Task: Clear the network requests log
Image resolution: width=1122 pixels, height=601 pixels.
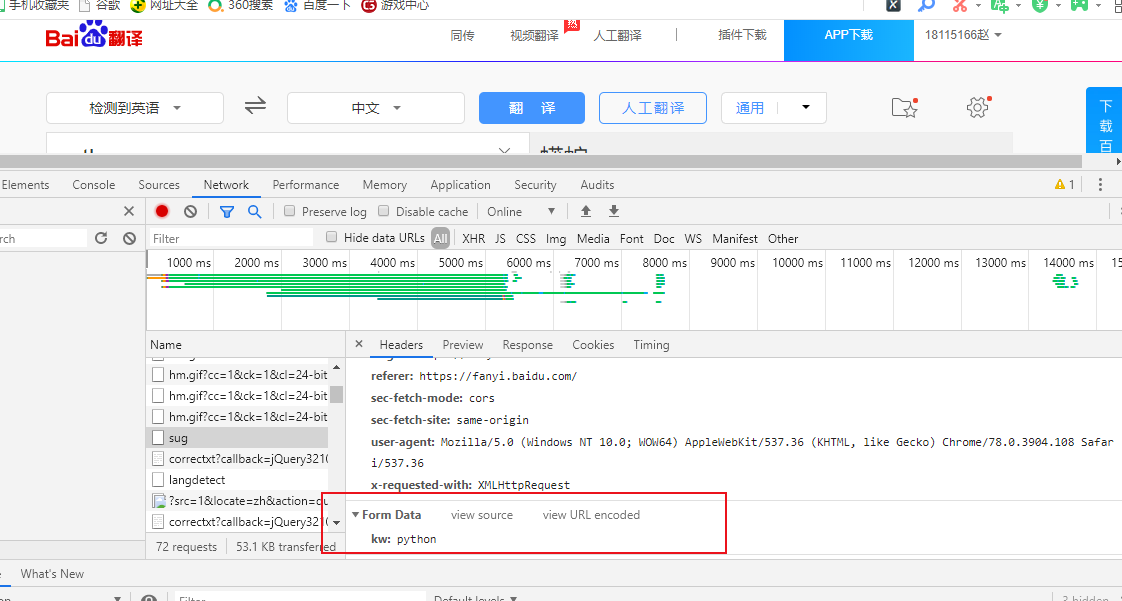Action: coord(189,211)
